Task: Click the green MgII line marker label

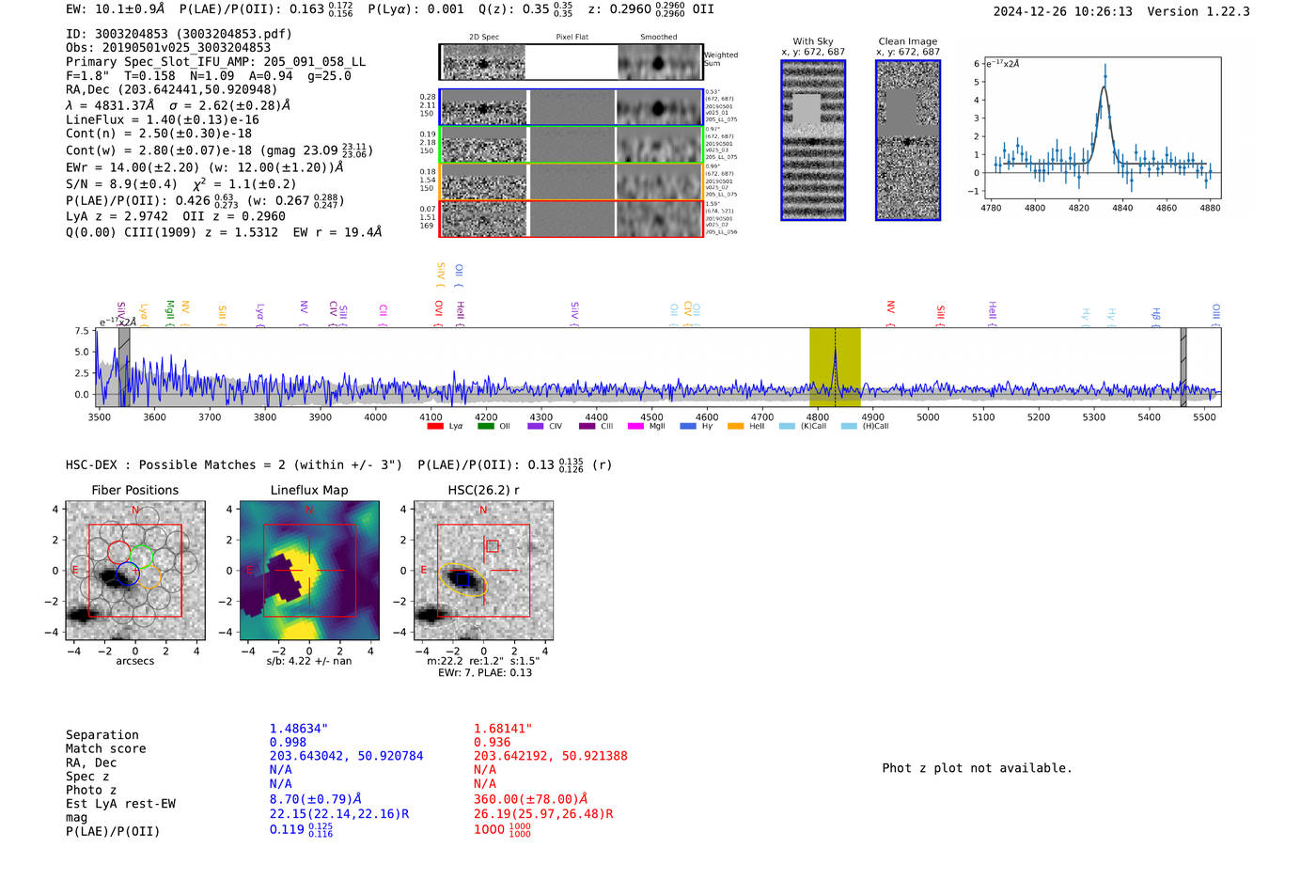Action: 170,313
